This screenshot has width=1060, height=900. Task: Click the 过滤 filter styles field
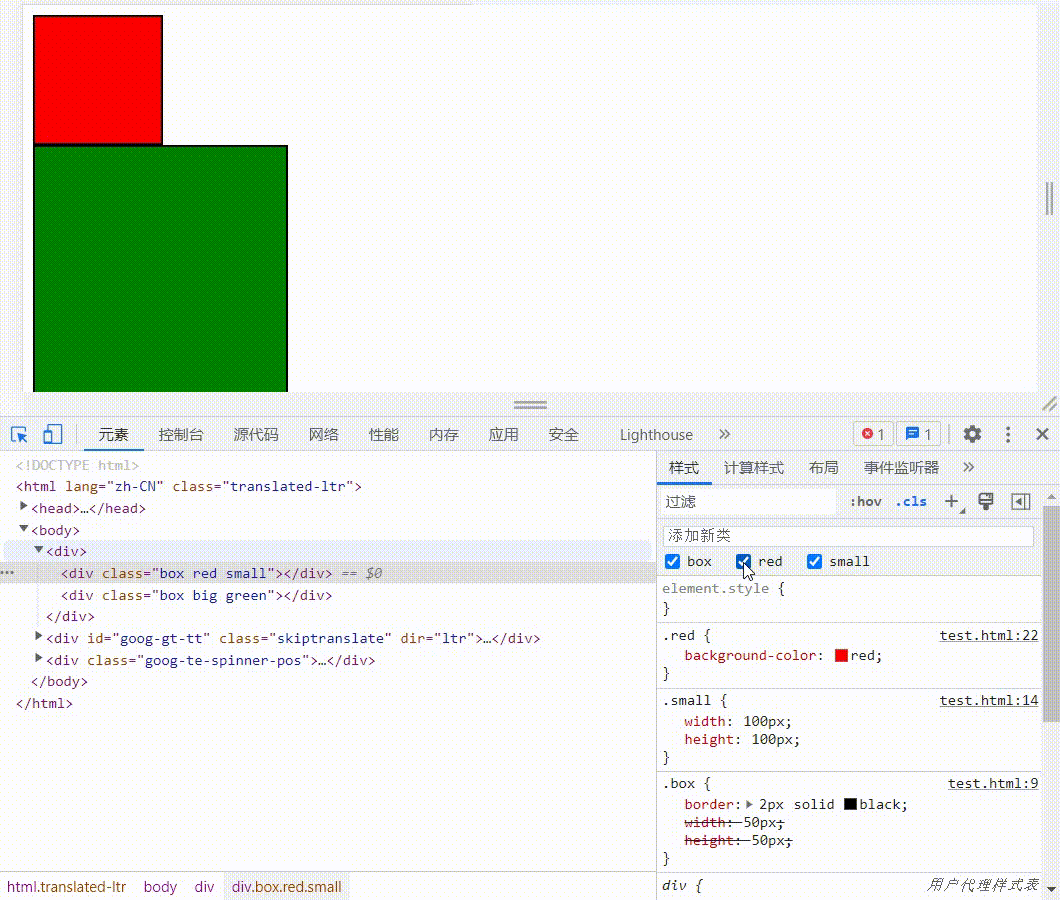tap(749, 501)
